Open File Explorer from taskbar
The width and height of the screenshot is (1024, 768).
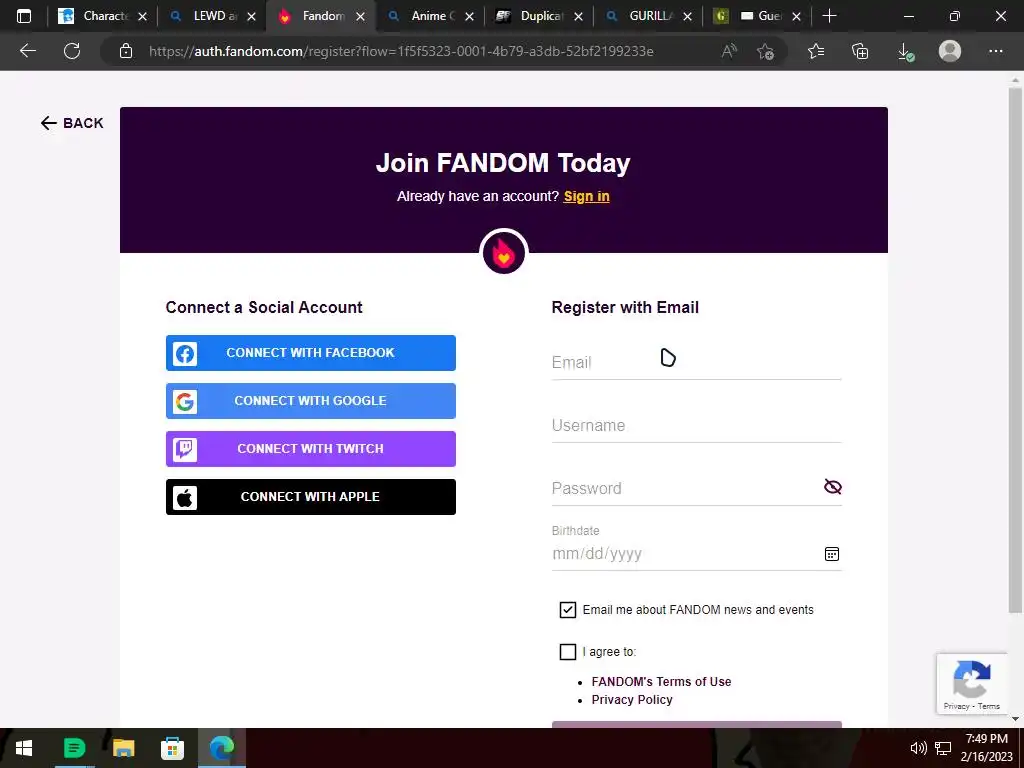pos(123,748)
